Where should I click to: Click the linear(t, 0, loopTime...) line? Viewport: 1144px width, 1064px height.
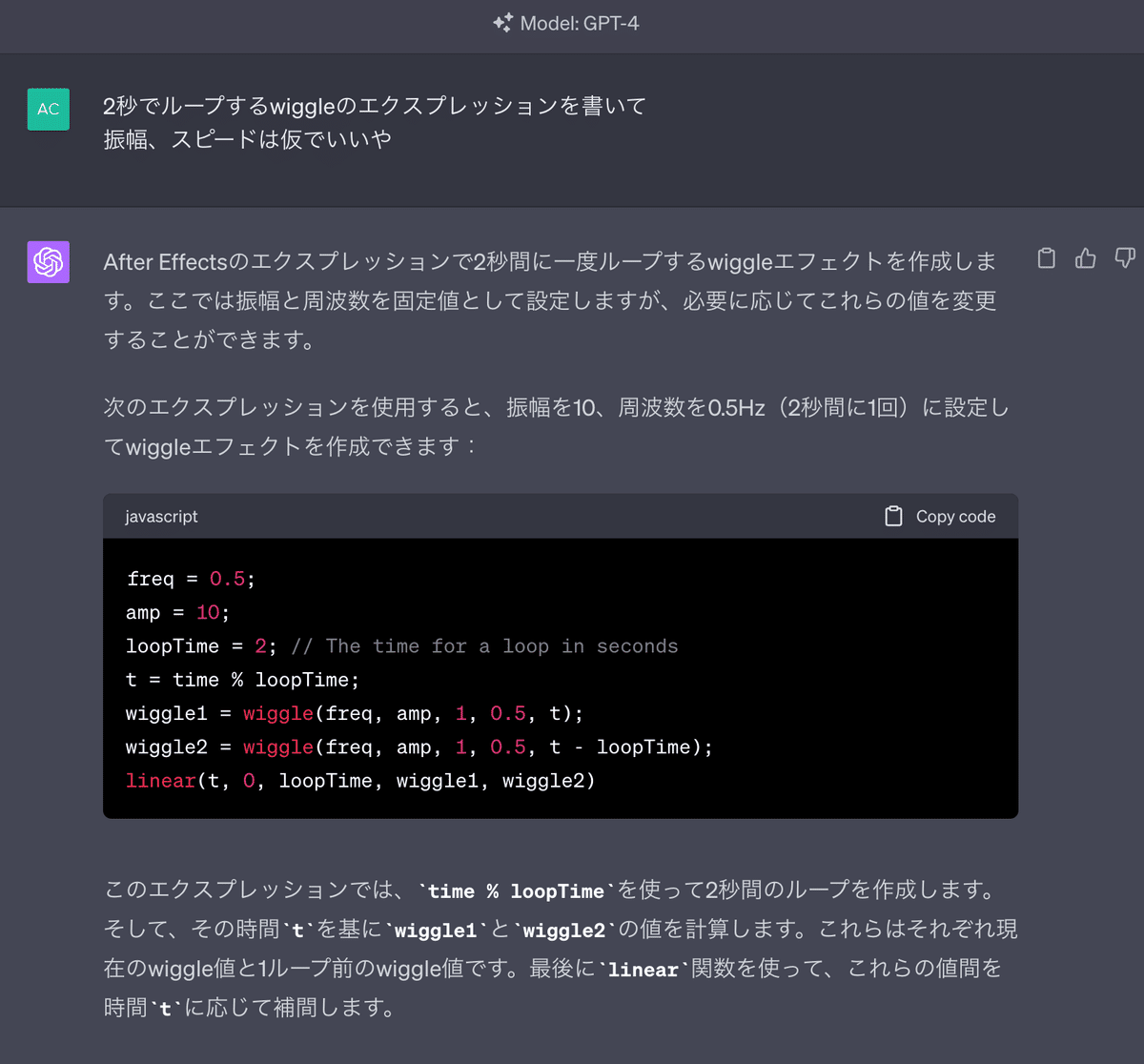click(x=360, y=780)
